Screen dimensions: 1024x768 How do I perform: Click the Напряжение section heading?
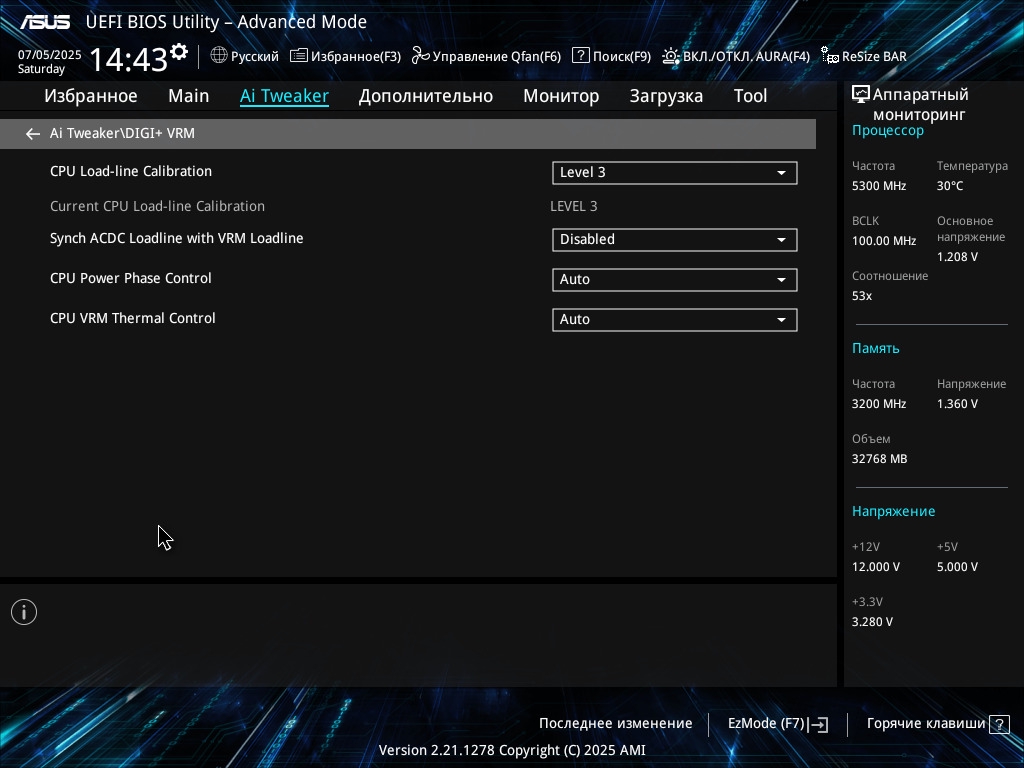[x=893, y=511]
